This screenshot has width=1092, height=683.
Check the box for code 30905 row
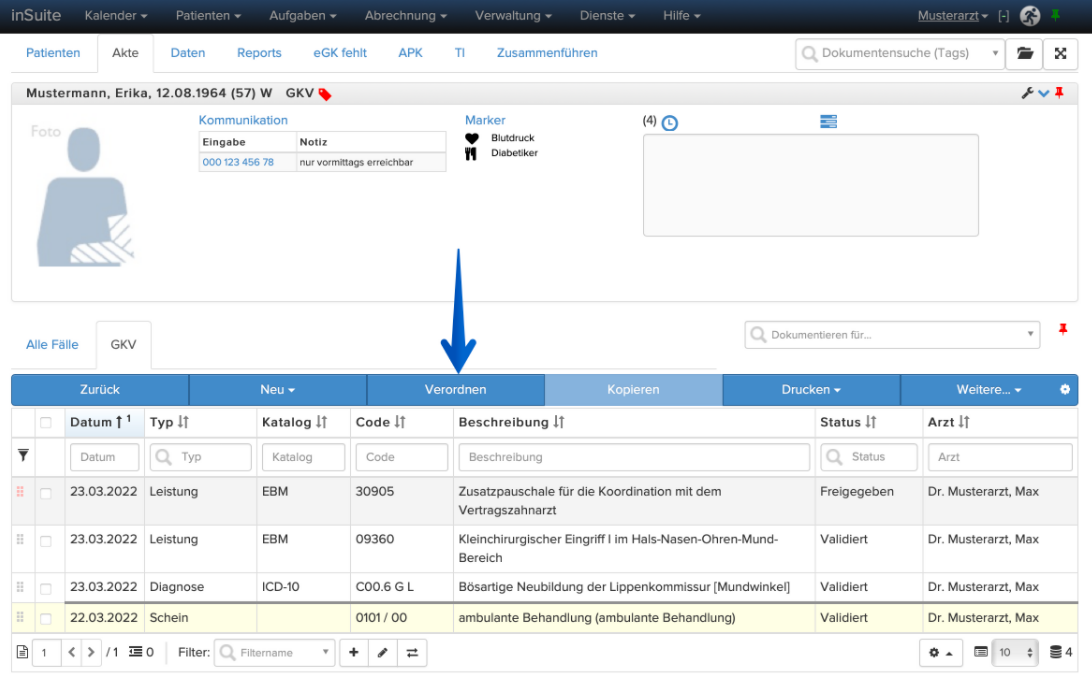[x=46, y=494]
